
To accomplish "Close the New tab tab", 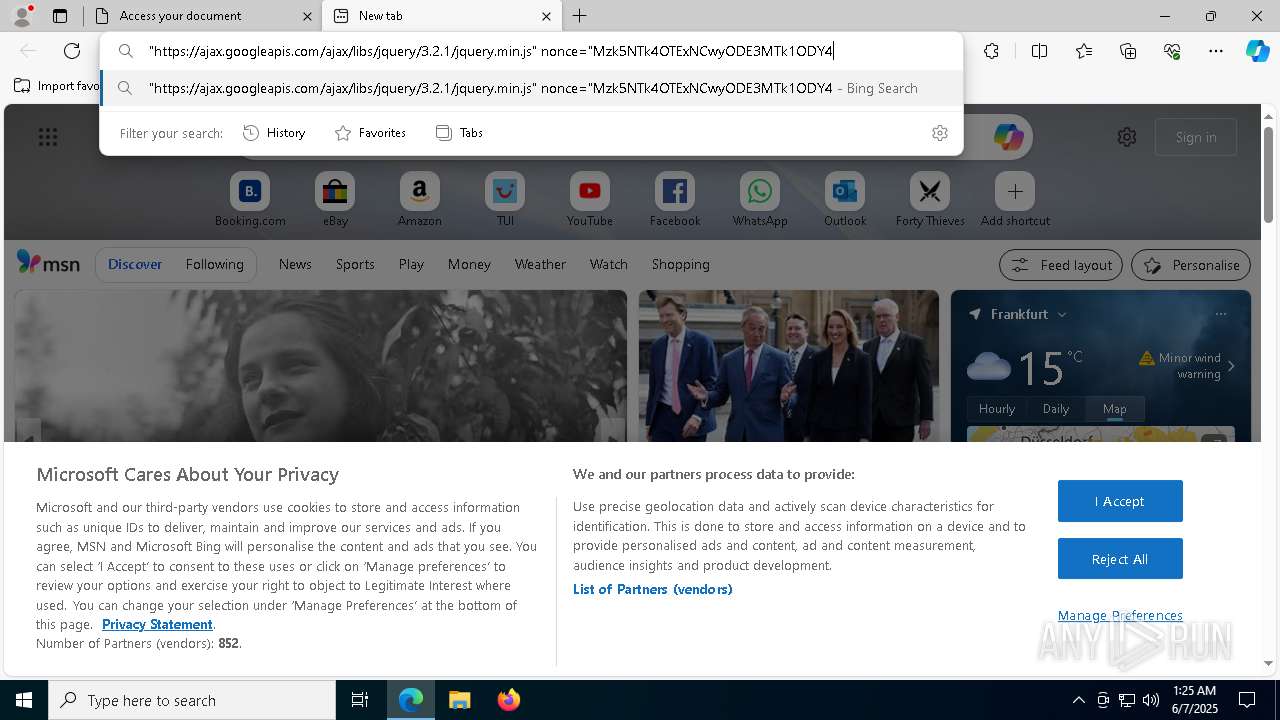I will [546, 16].
